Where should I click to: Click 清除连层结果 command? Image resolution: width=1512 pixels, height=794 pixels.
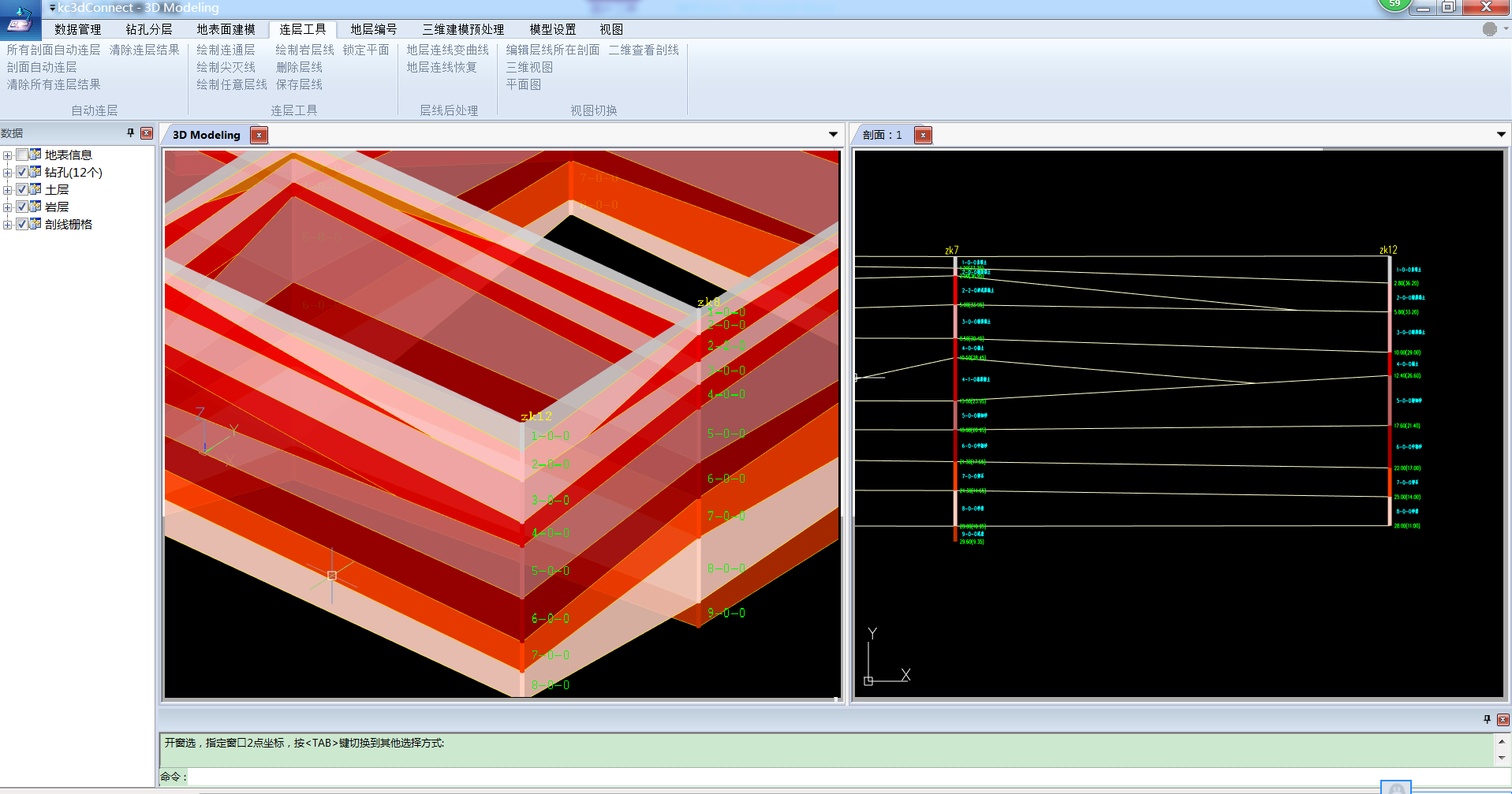click(144, 50)
